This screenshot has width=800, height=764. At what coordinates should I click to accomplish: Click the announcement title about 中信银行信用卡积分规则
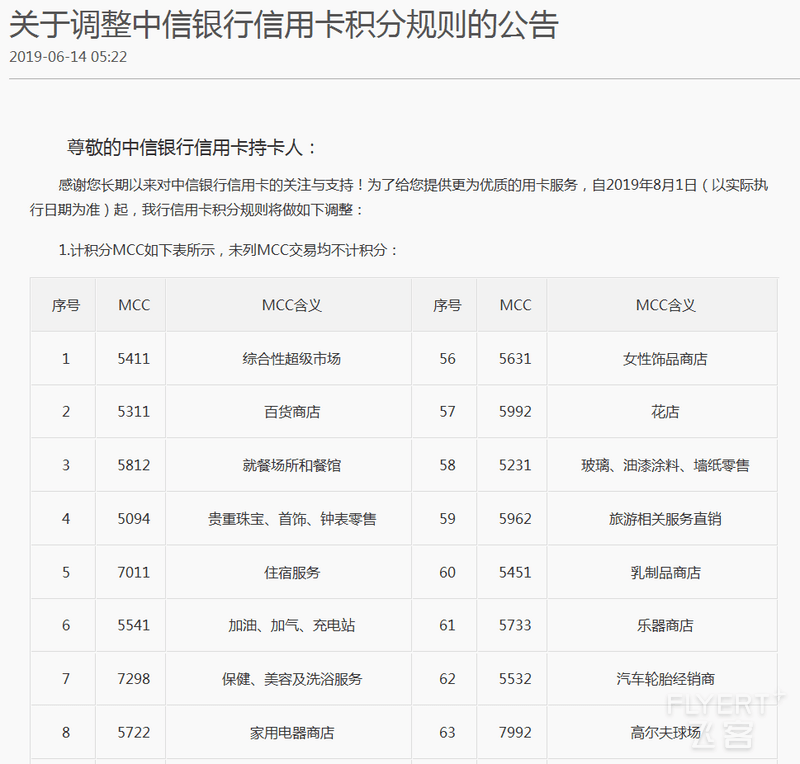284,24
